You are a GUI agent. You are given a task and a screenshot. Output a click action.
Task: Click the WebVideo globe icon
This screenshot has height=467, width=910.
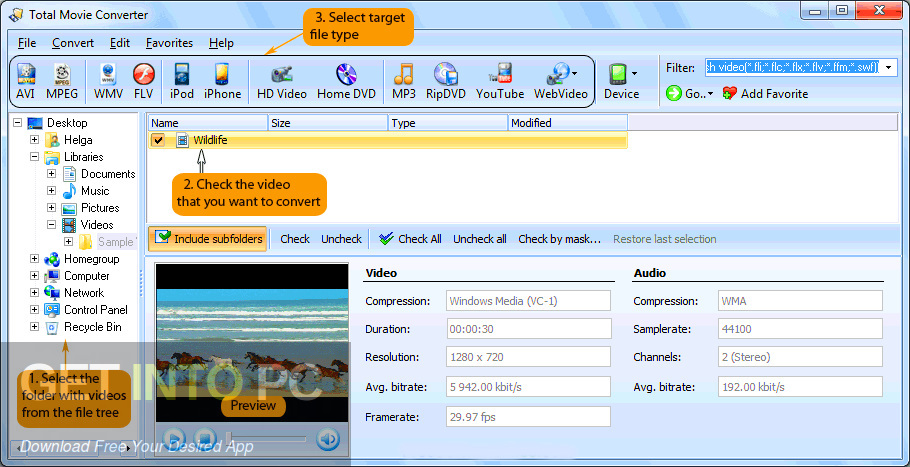pos(557,74)
